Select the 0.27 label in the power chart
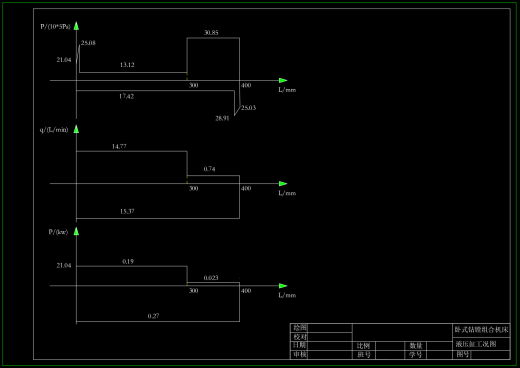The image size is (520, 368). pos(153,316)
